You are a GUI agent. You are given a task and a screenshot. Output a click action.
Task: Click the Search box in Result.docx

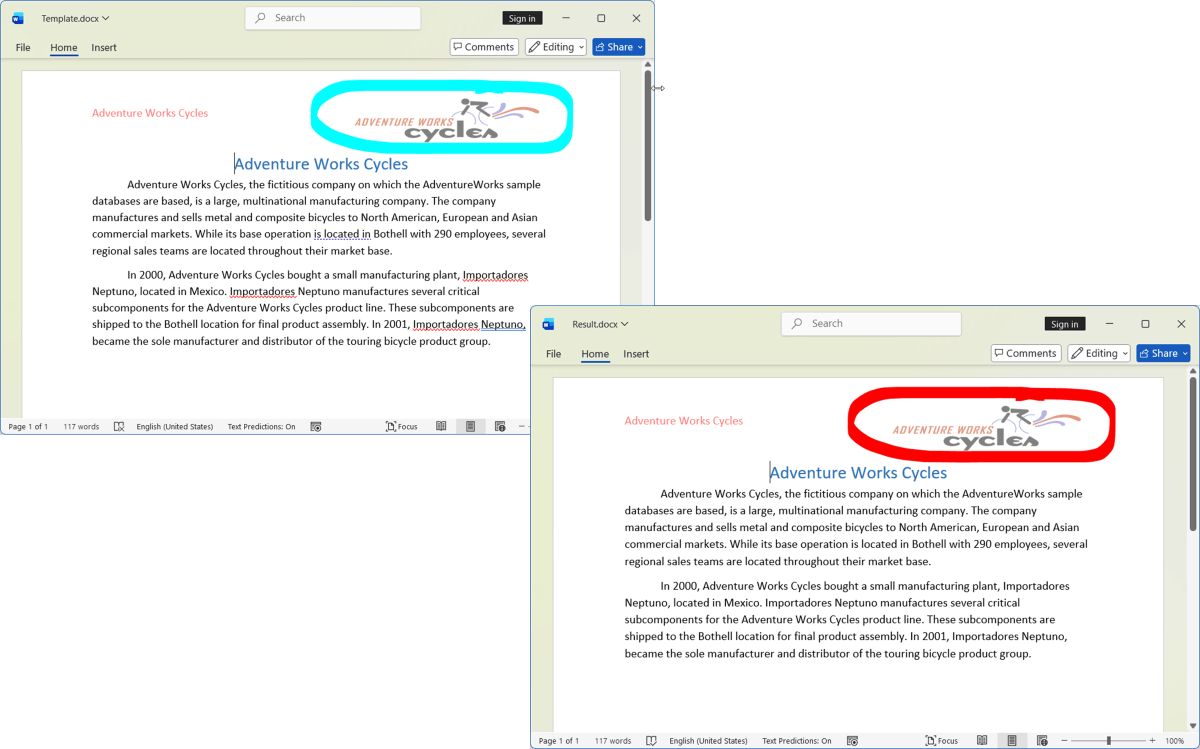coord(870,324)
